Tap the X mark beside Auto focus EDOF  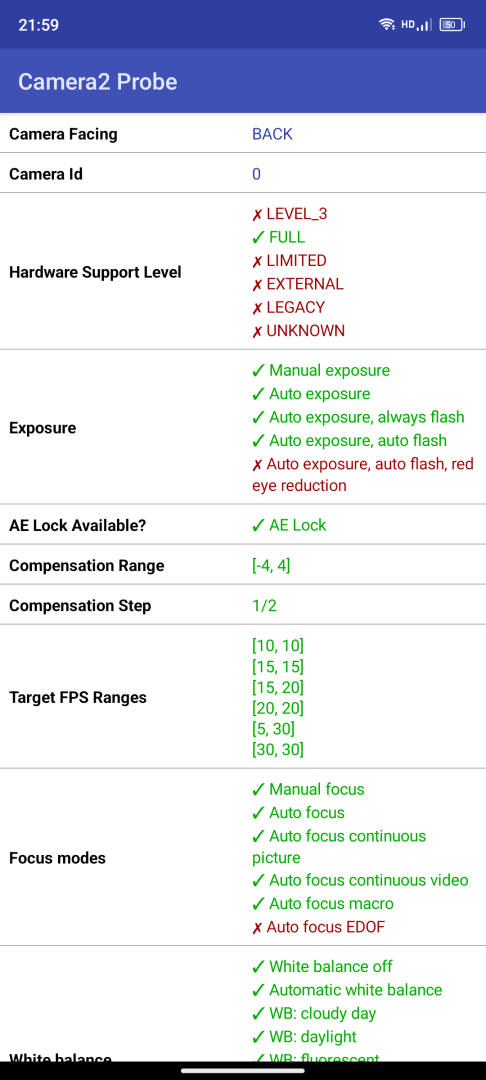[x=257, y=927]
